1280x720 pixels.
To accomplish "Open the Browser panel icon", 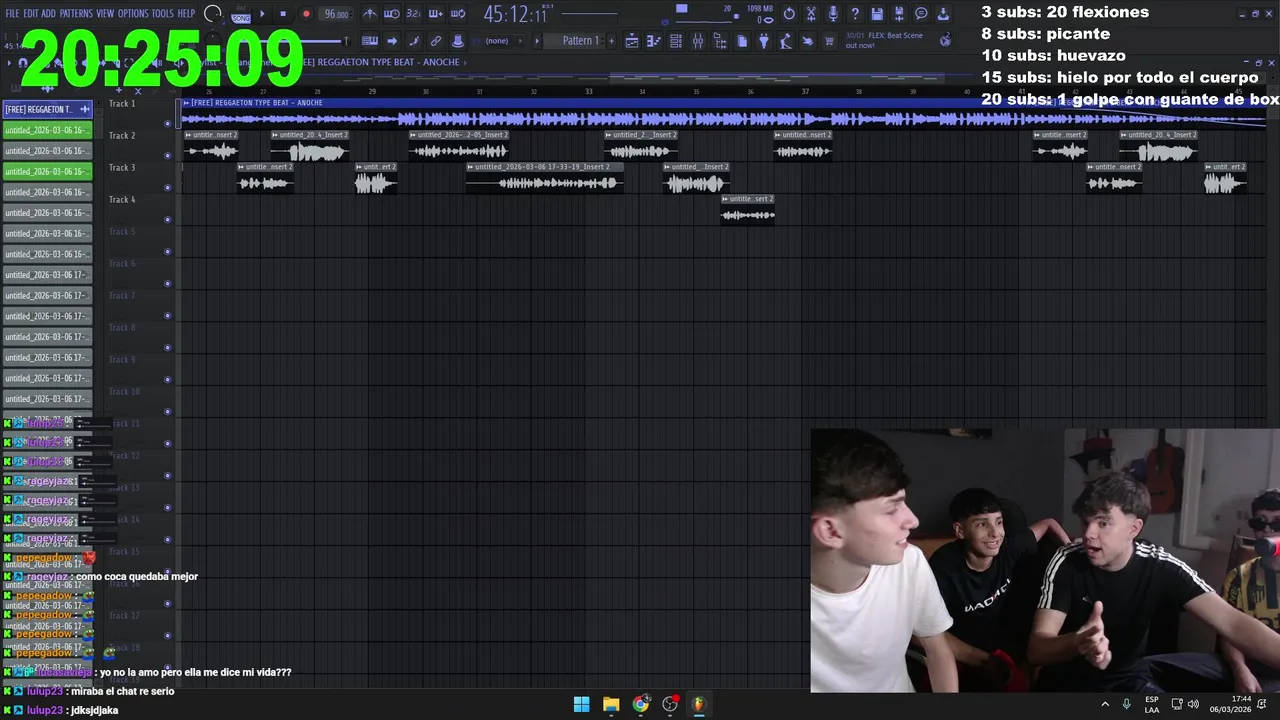I will pyautogui.click(x=720, y=41).
